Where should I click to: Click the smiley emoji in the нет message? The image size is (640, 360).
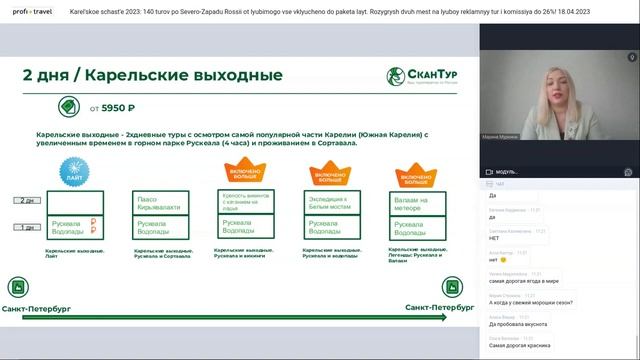click(503, 260)
